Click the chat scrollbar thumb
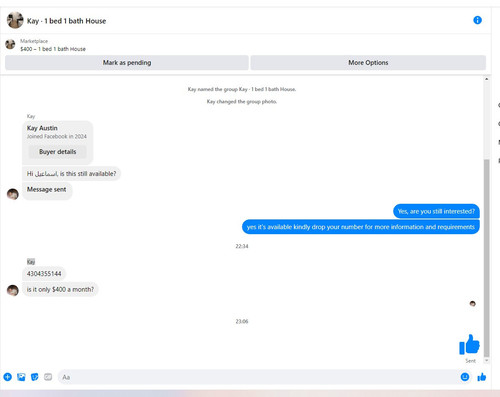500x397 pixels. [486, 258]
